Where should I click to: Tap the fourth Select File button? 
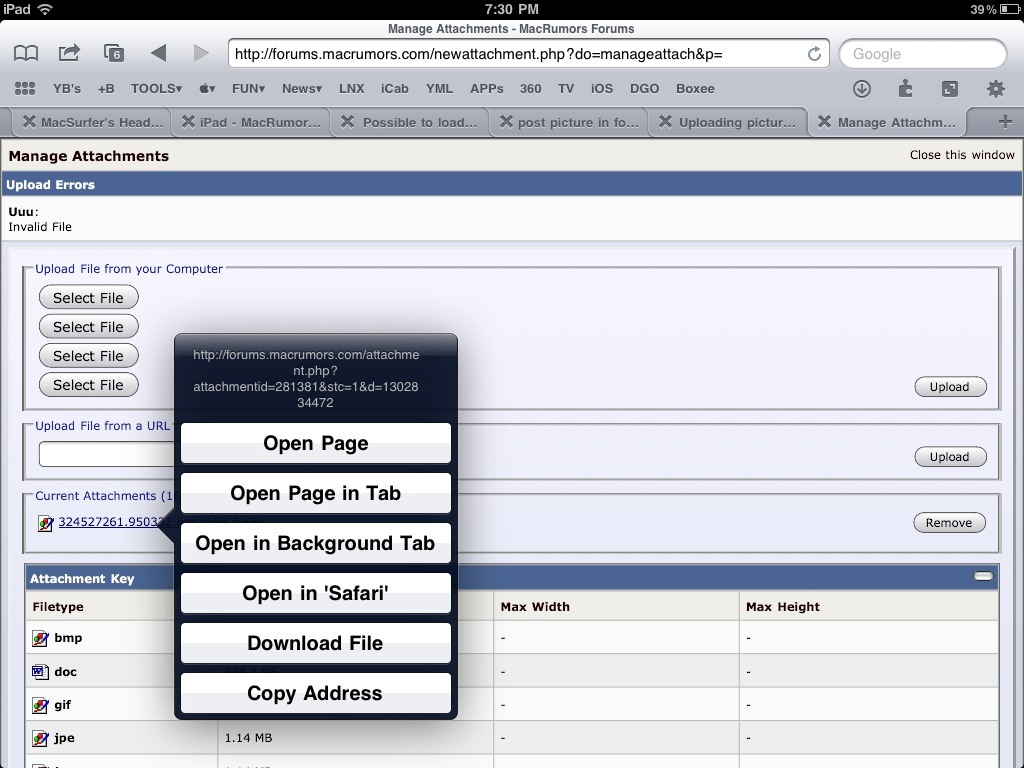pyautogui.click(x=88, y=385)
